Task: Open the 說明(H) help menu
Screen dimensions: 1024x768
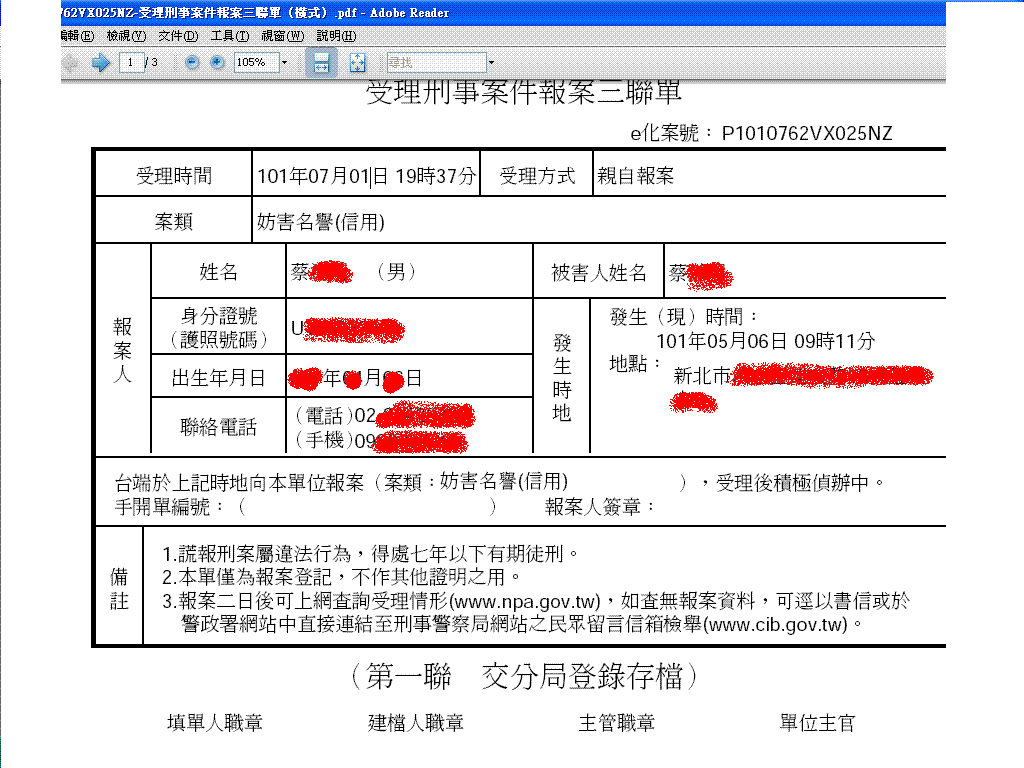Action: [335, 36]
